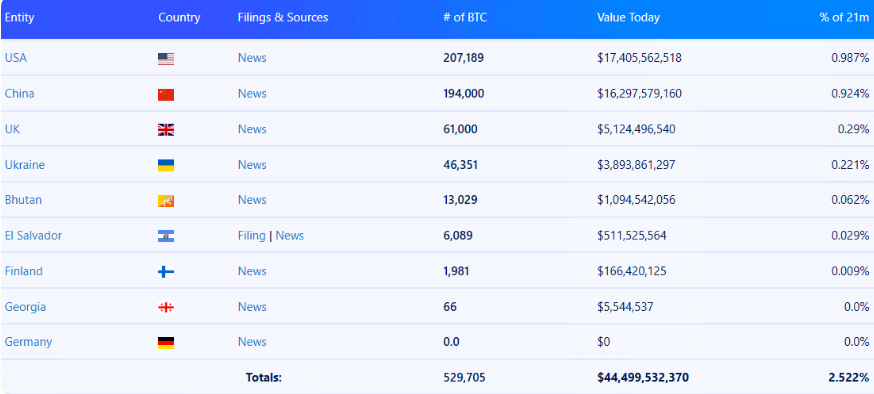The height and width of the screenshot is (394, 874).
Task: Select the $511,525,564 value cell
Action: point(632,235)
